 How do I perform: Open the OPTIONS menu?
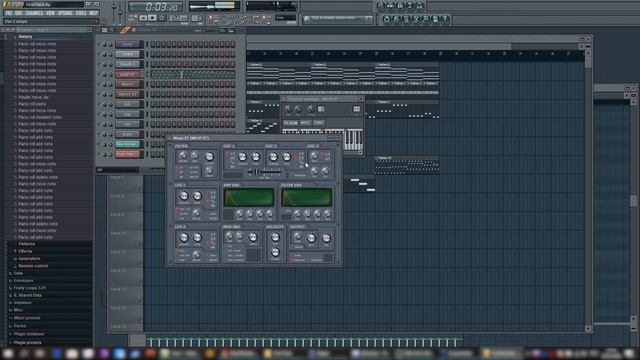[x=65, y=13]
